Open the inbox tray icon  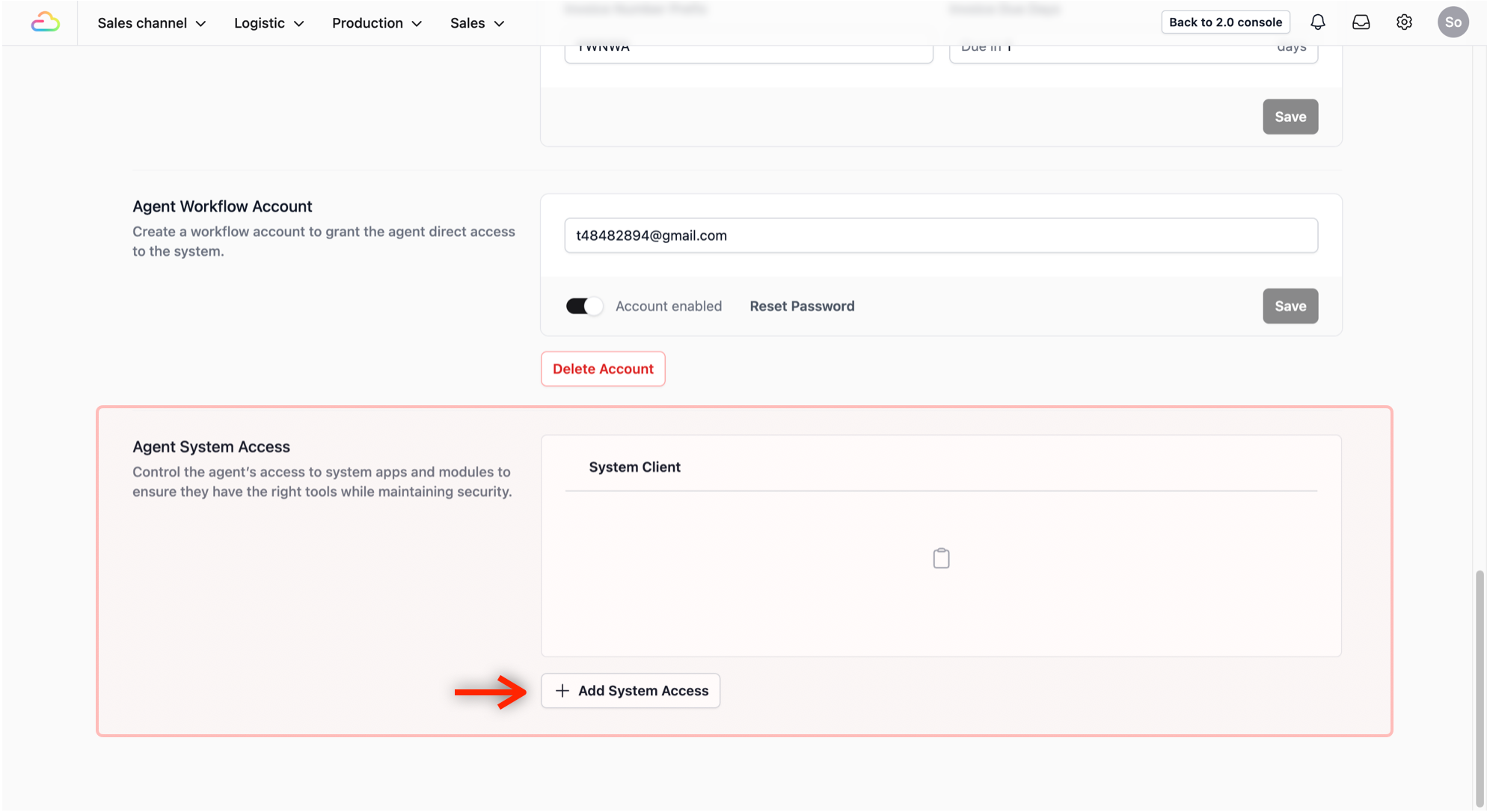click(x=1361, y=22)
